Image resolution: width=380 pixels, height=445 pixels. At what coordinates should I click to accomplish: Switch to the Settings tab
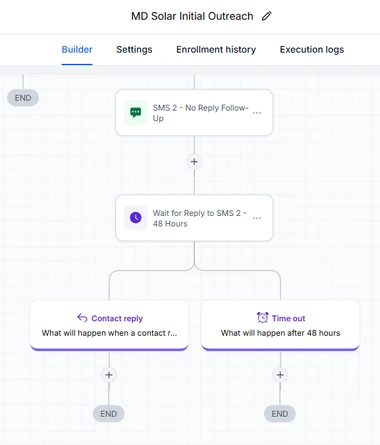(134, 49)
